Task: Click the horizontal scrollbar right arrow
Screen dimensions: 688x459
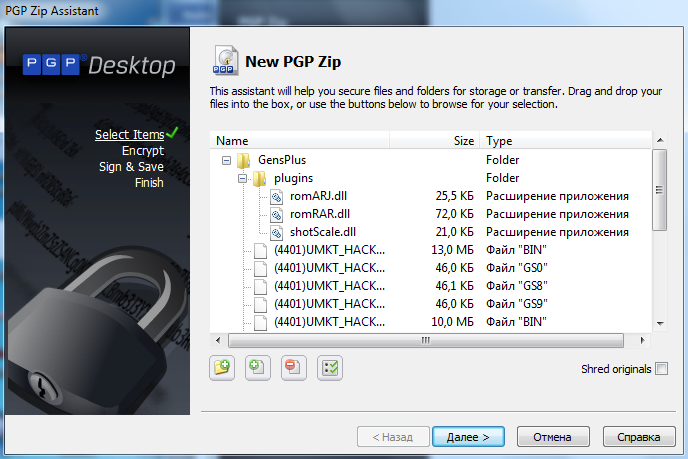Action: pos(643,340)
